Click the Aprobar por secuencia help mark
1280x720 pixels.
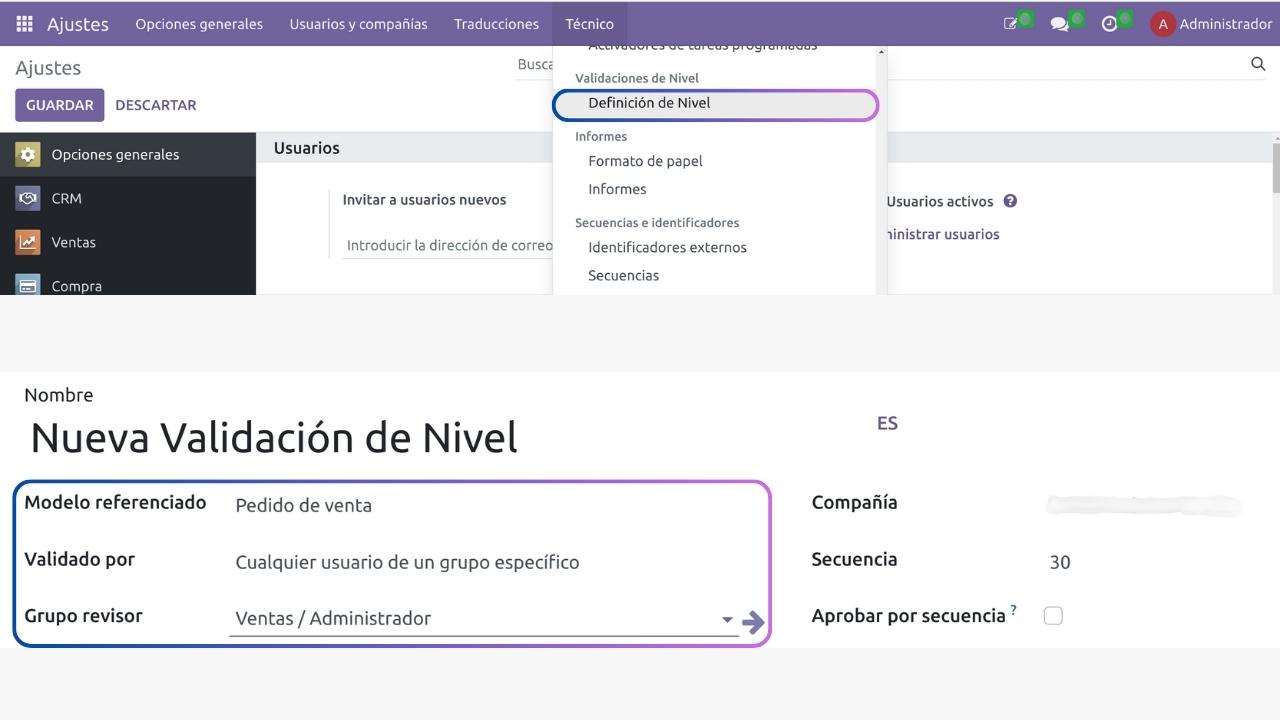tap(1014, 609)
